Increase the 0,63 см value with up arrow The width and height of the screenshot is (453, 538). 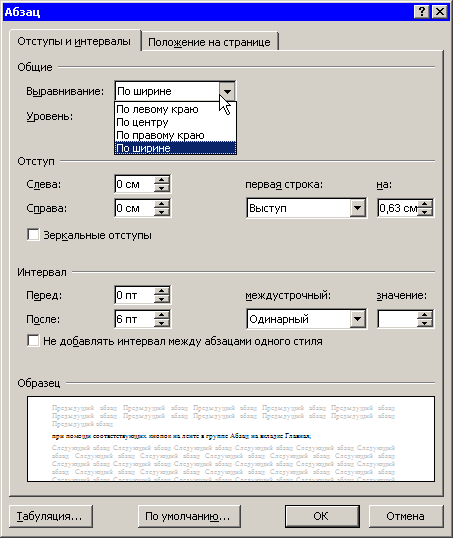(x=425, y=204)
